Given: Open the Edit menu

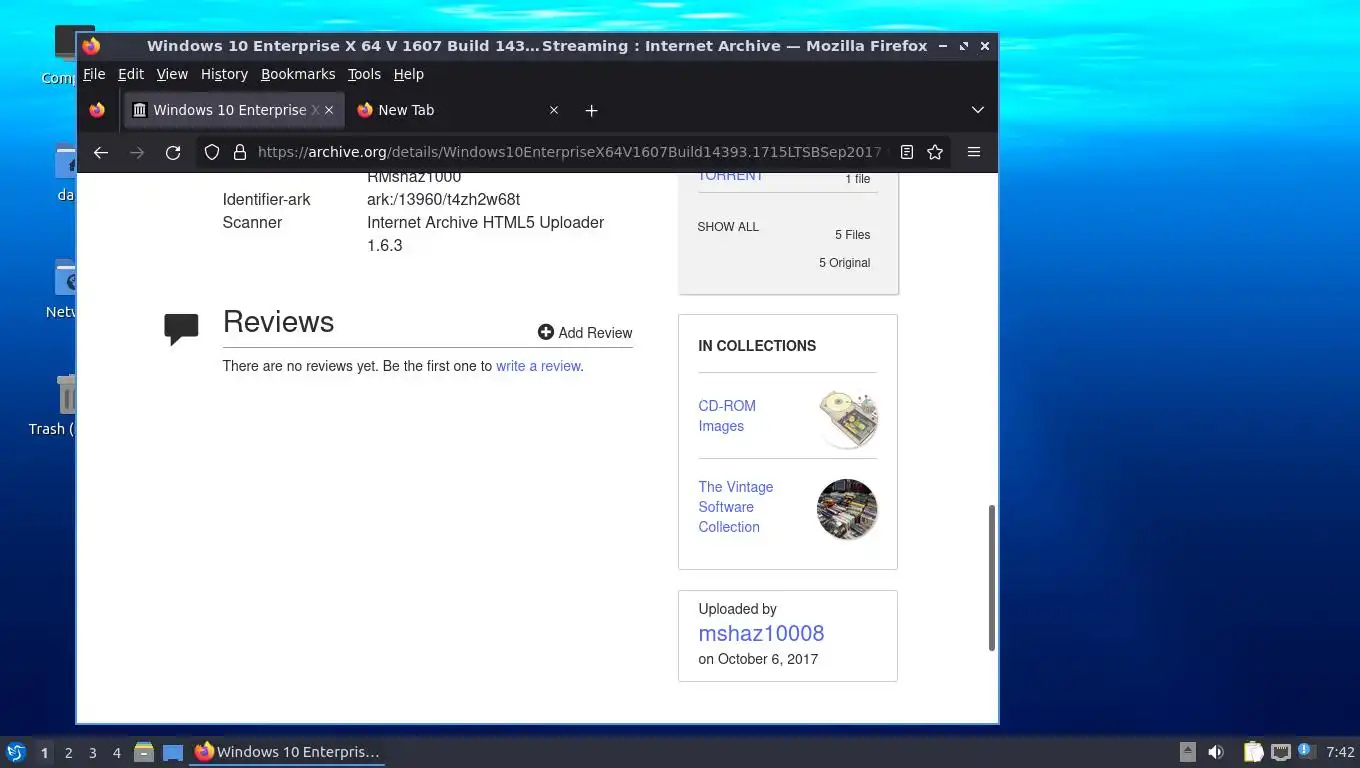Looking at the screenshot, I should point(131,74).
